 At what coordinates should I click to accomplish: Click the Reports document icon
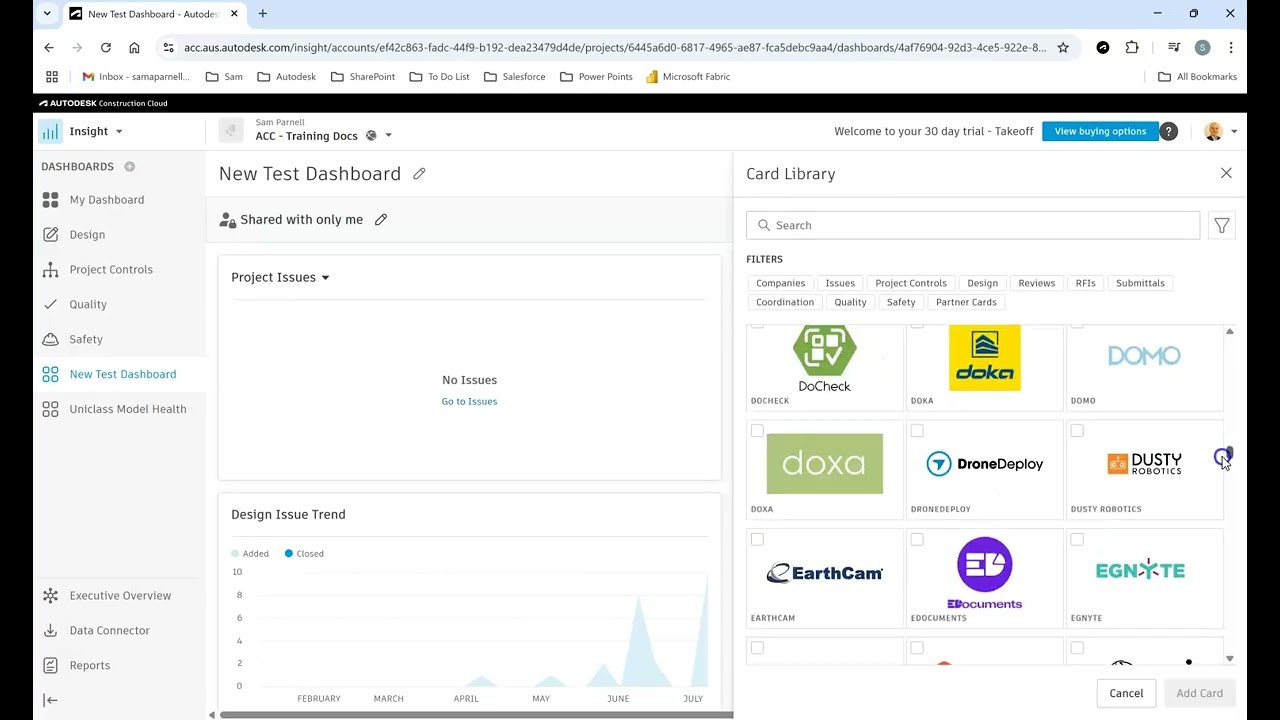(x=50, y=665)
